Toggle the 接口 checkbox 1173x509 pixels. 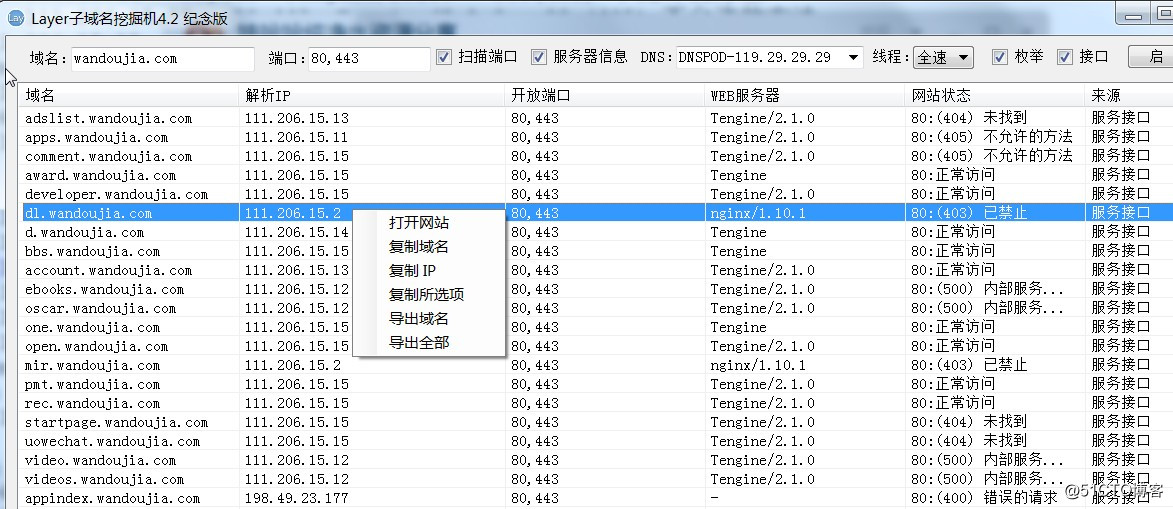click(x=1065, y=57)
